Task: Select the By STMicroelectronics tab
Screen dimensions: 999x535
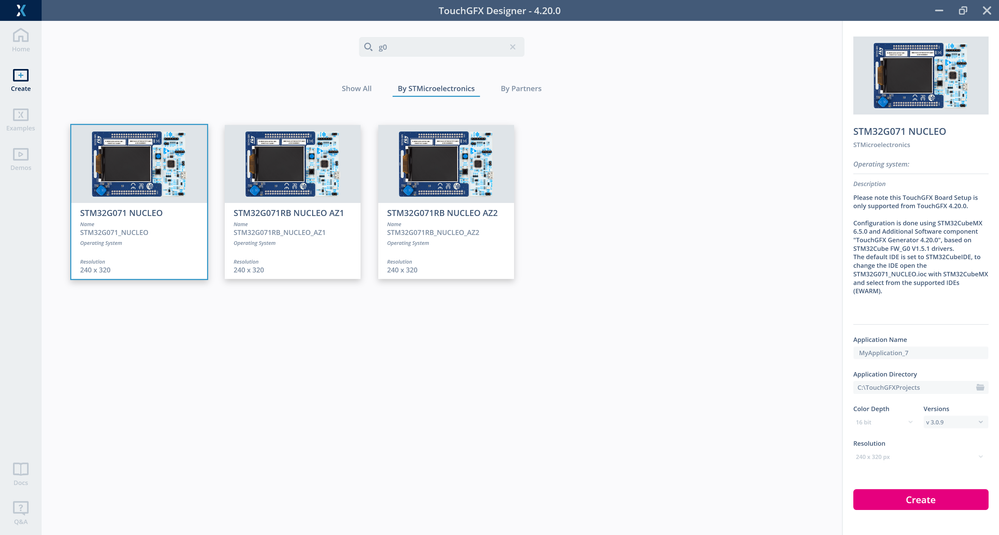Action: [x=436, y=89]
